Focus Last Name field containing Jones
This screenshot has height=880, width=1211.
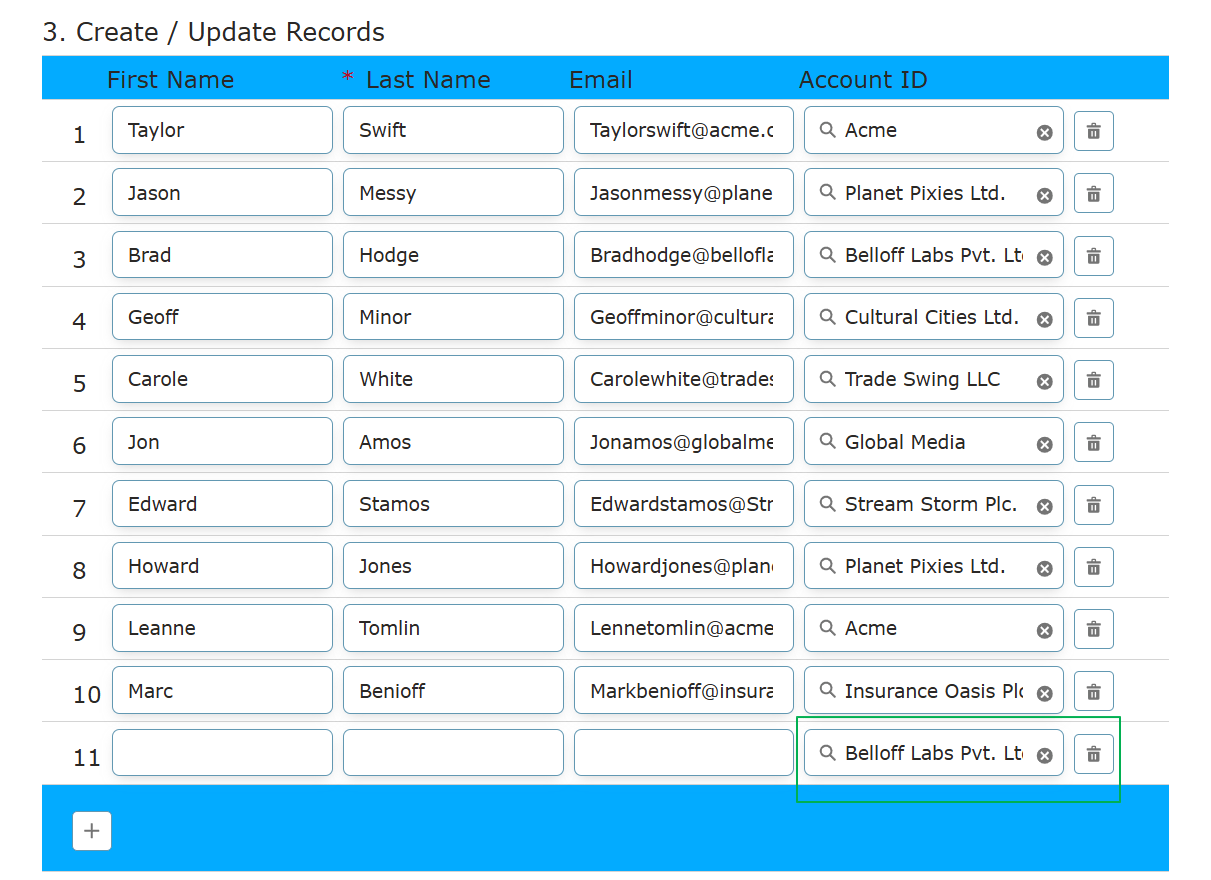coord(453,566)
